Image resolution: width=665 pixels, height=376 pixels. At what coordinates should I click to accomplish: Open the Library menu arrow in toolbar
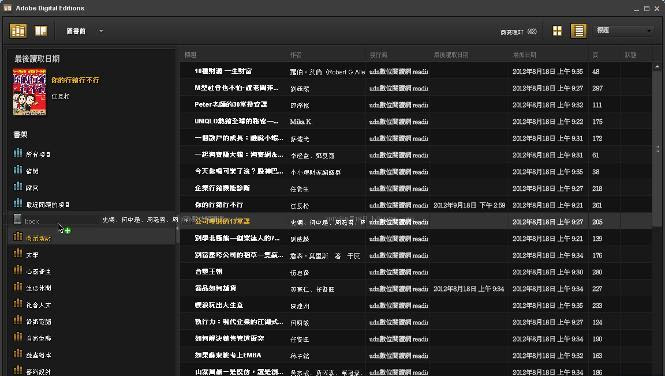[101, 31]
